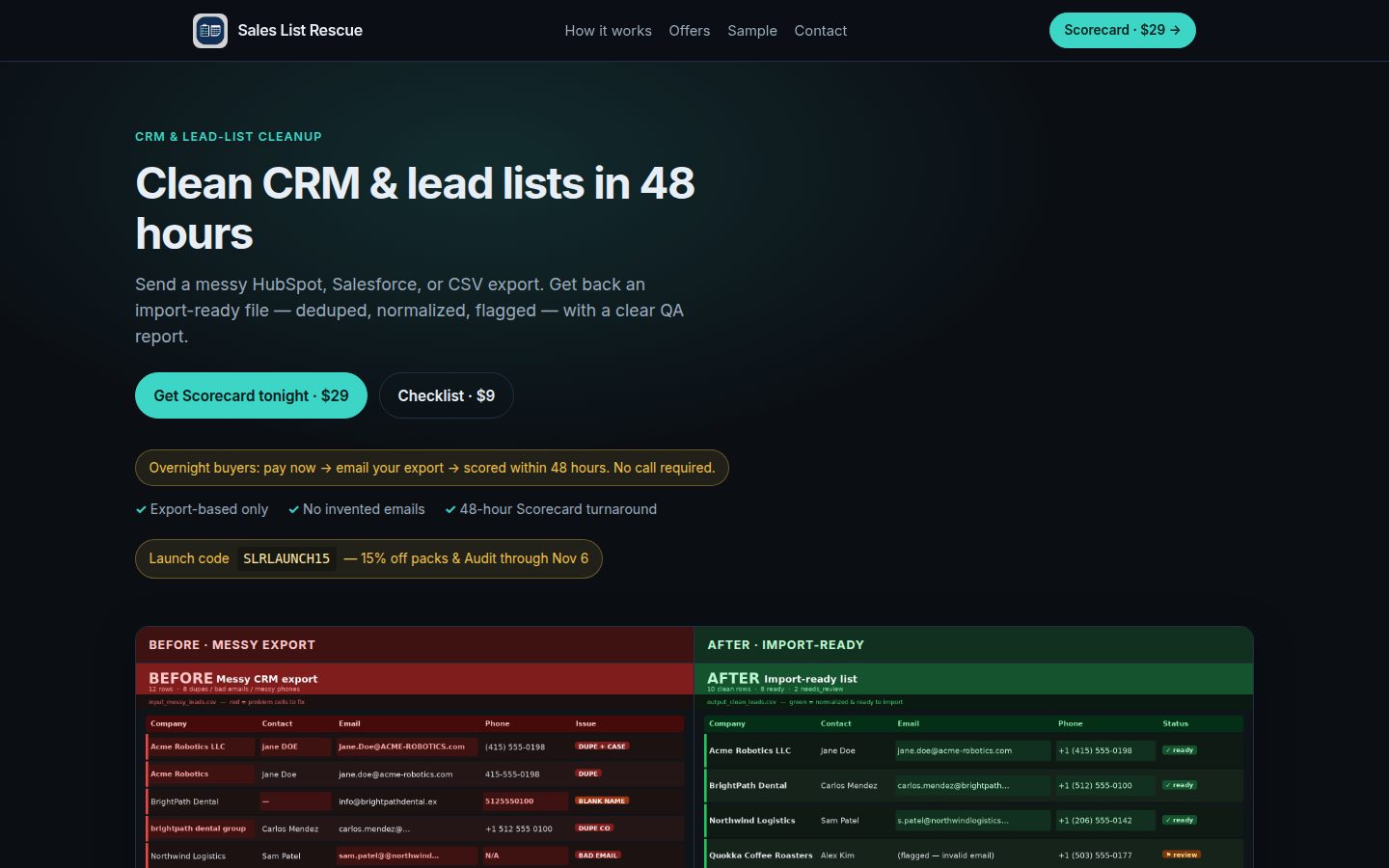This screenshot has height=868, width=1389.
Task: Select the Checklist · $9 button
Action: click(x=447, y=395)
